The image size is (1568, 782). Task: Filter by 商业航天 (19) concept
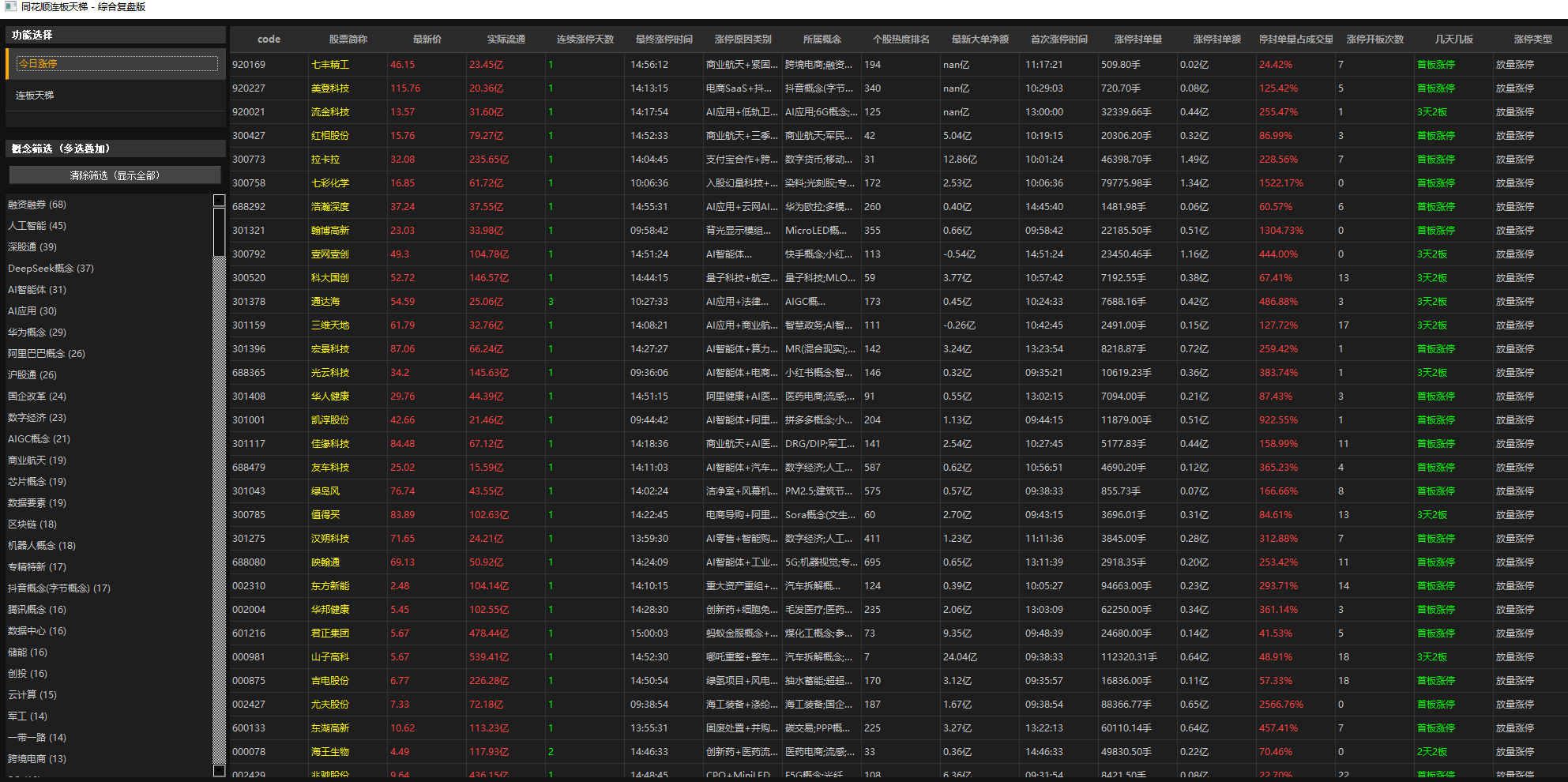37,461
